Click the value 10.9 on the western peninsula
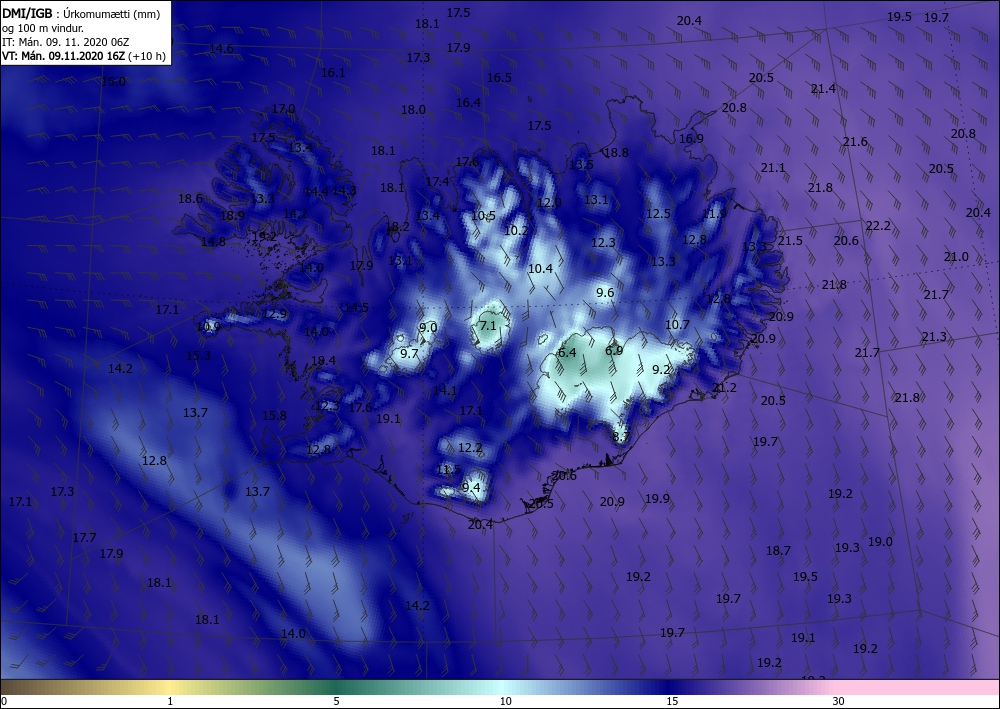Viewport: 1000px width, 709px height. [209, 327]
